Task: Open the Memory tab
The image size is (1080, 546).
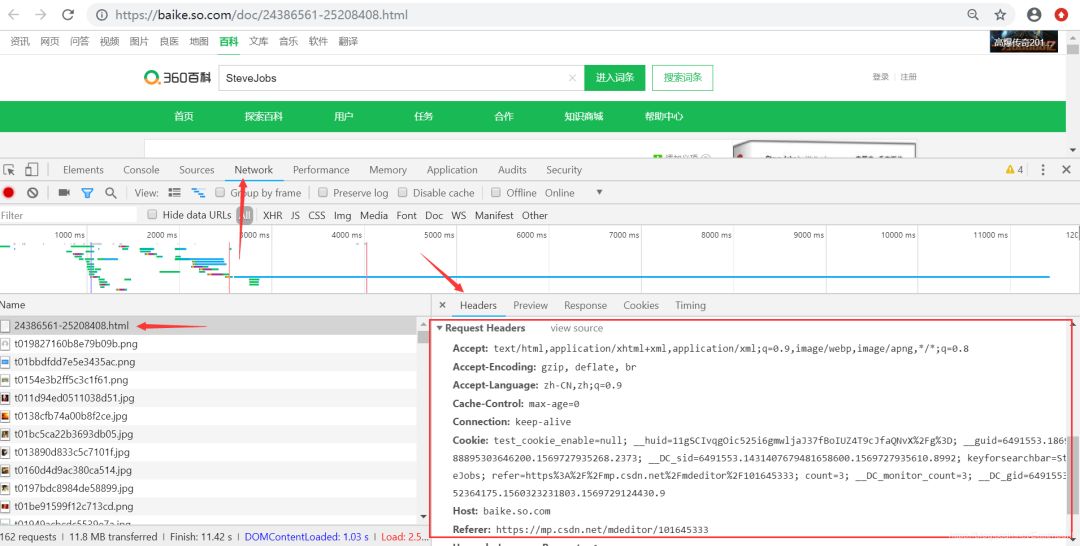Action: click(x=388, y=170)
